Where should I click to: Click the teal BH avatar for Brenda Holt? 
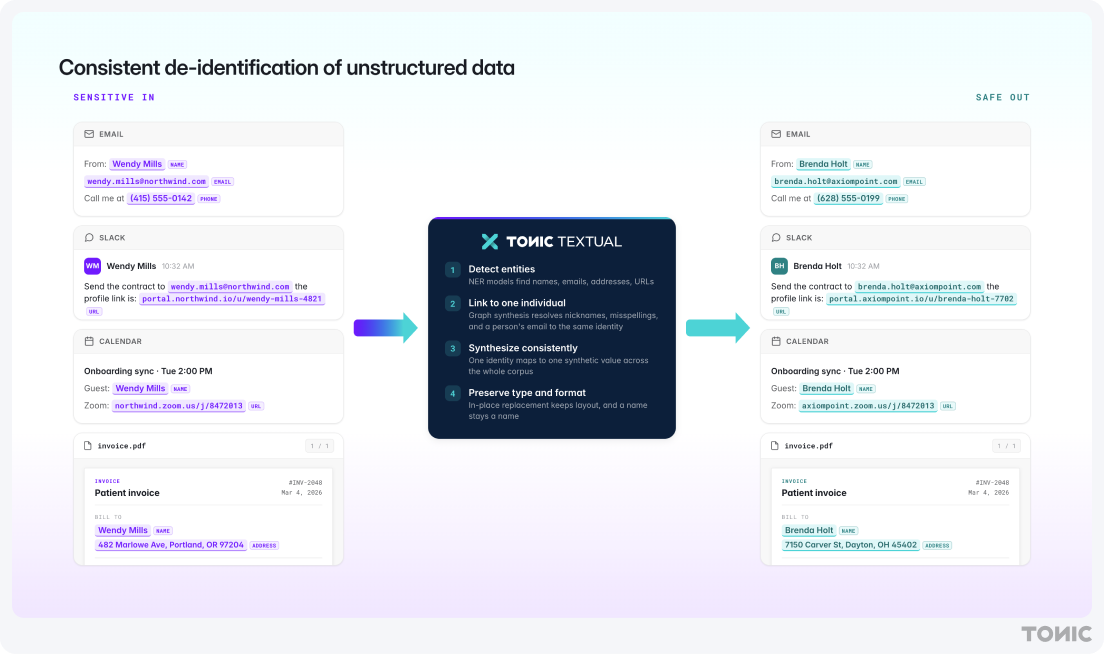[x=779, y=265]
